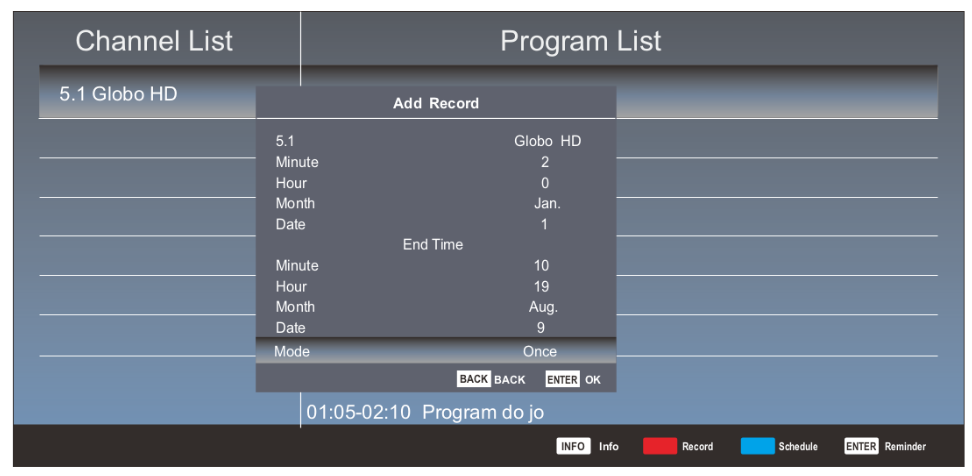This screenshot has height=476, width=972.
Task: Open the Program List header
Action: point(580,41)
